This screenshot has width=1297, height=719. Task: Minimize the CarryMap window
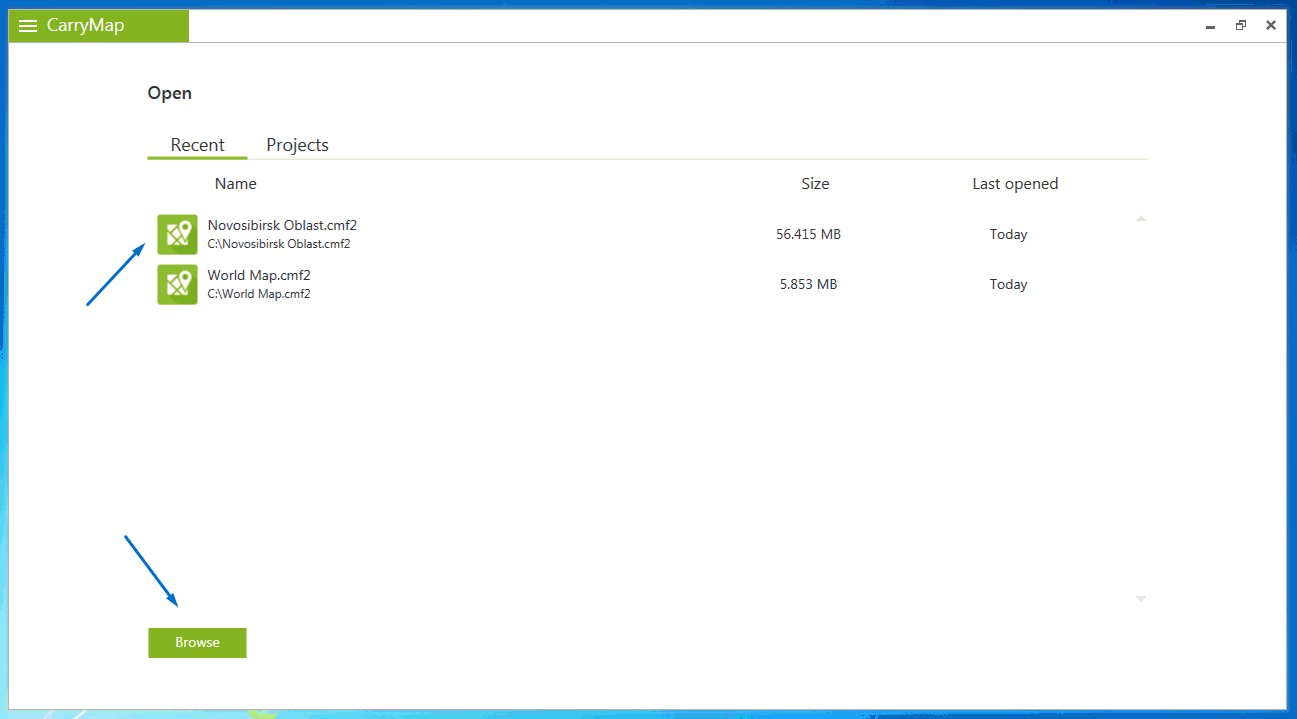[x=1211, y=26]
